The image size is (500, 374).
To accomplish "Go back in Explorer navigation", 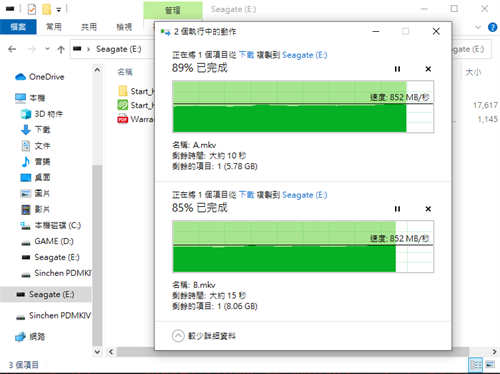I will (x=12, y=49).
